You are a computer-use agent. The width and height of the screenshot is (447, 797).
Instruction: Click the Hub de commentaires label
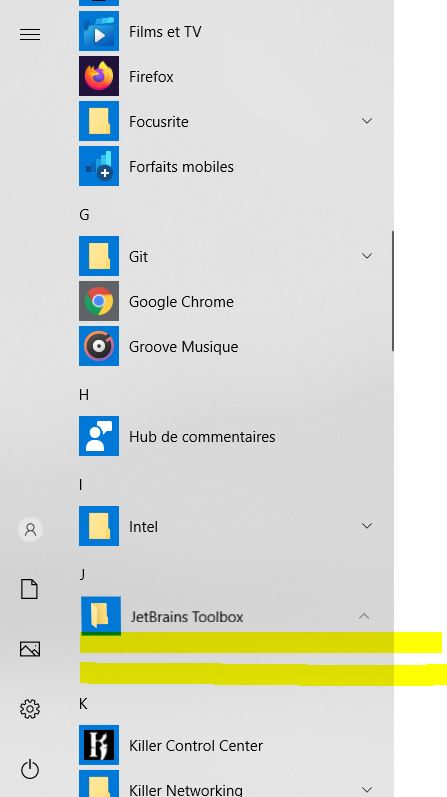click(x=202, y=437)
